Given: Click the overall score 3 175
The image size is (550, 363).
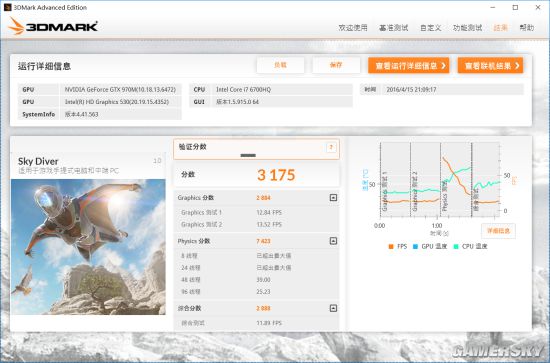Looking at the screenshot, I should pyautogui.click(x=276, y=175).
